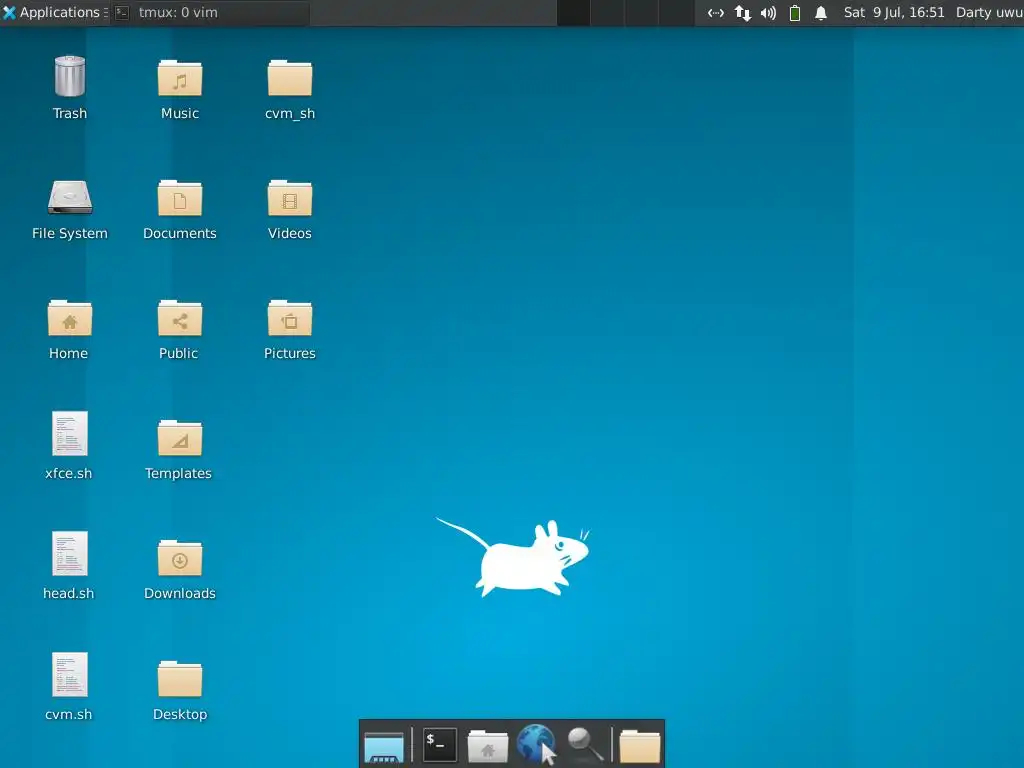Select the Home folder desktop icon

[x=69, y=319]
